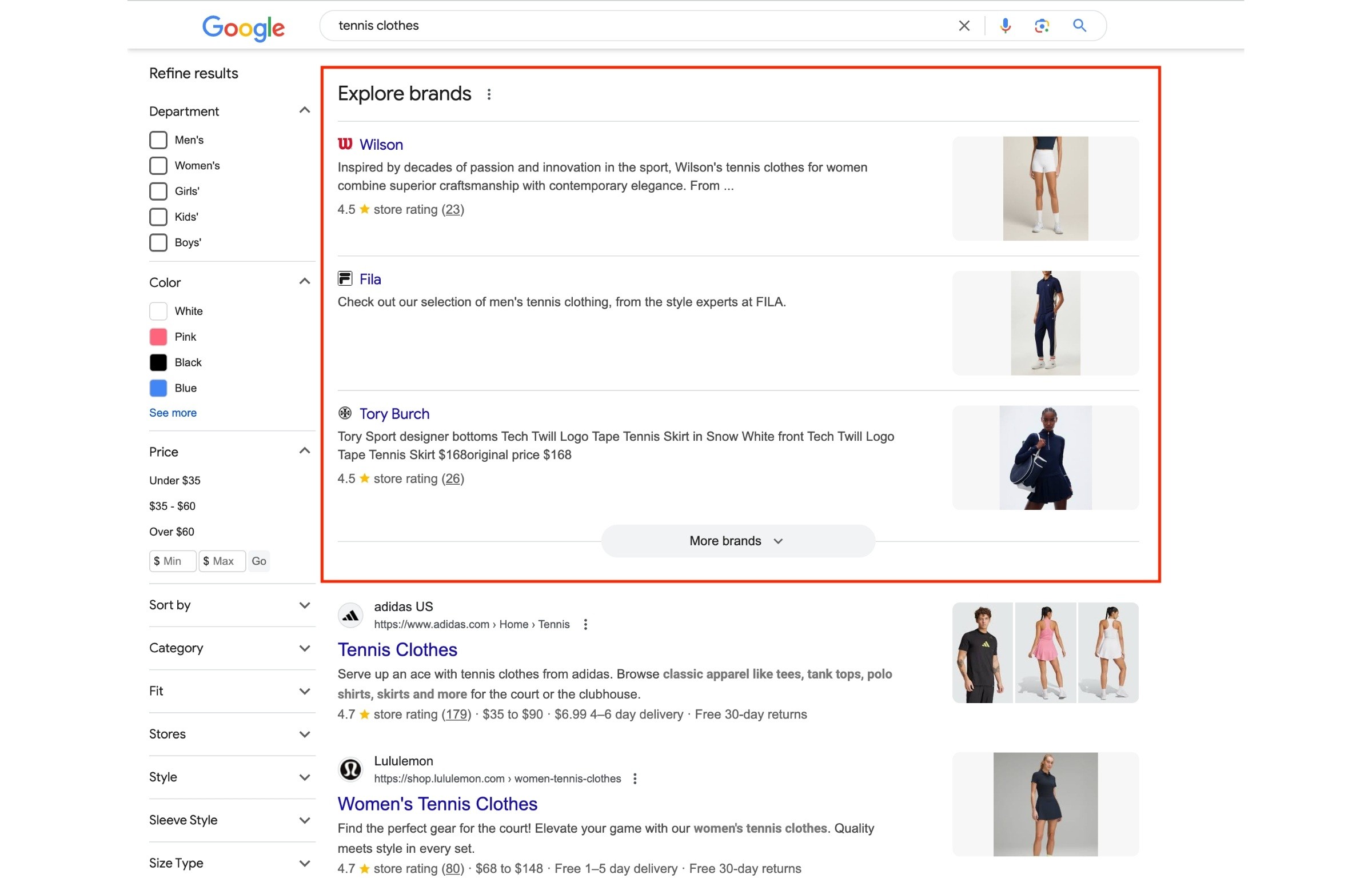Open Lululemon store rating reviews (80)

453,869
